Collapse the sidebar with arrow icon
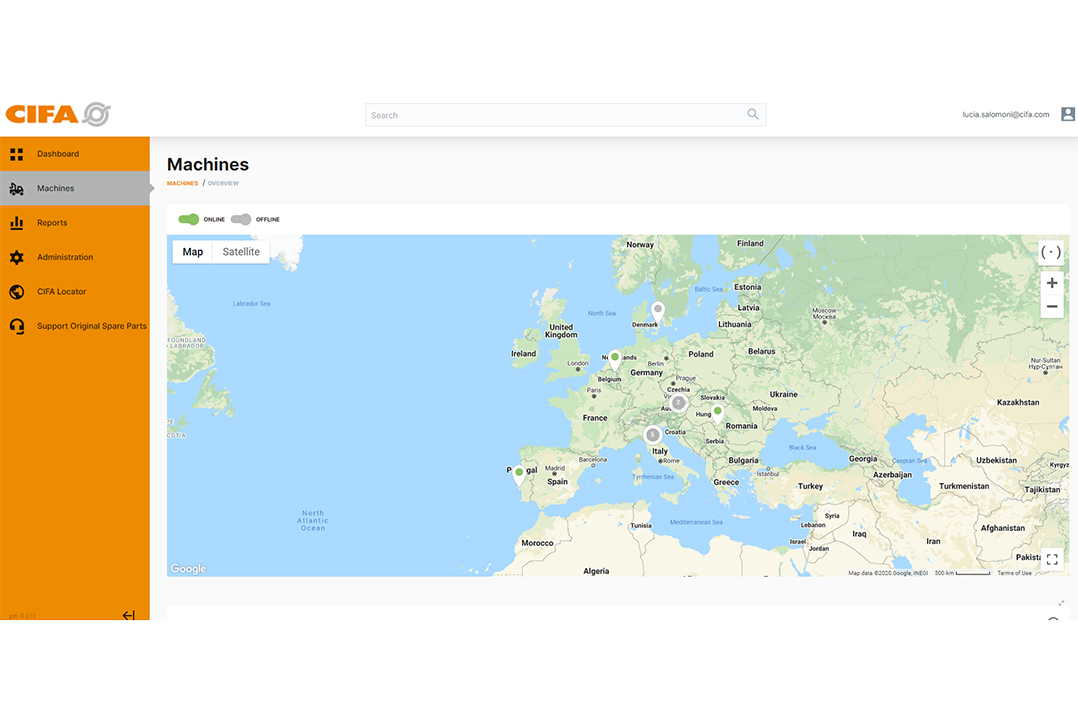Viewport: 1078px width, 719px height. coord(128,615)
